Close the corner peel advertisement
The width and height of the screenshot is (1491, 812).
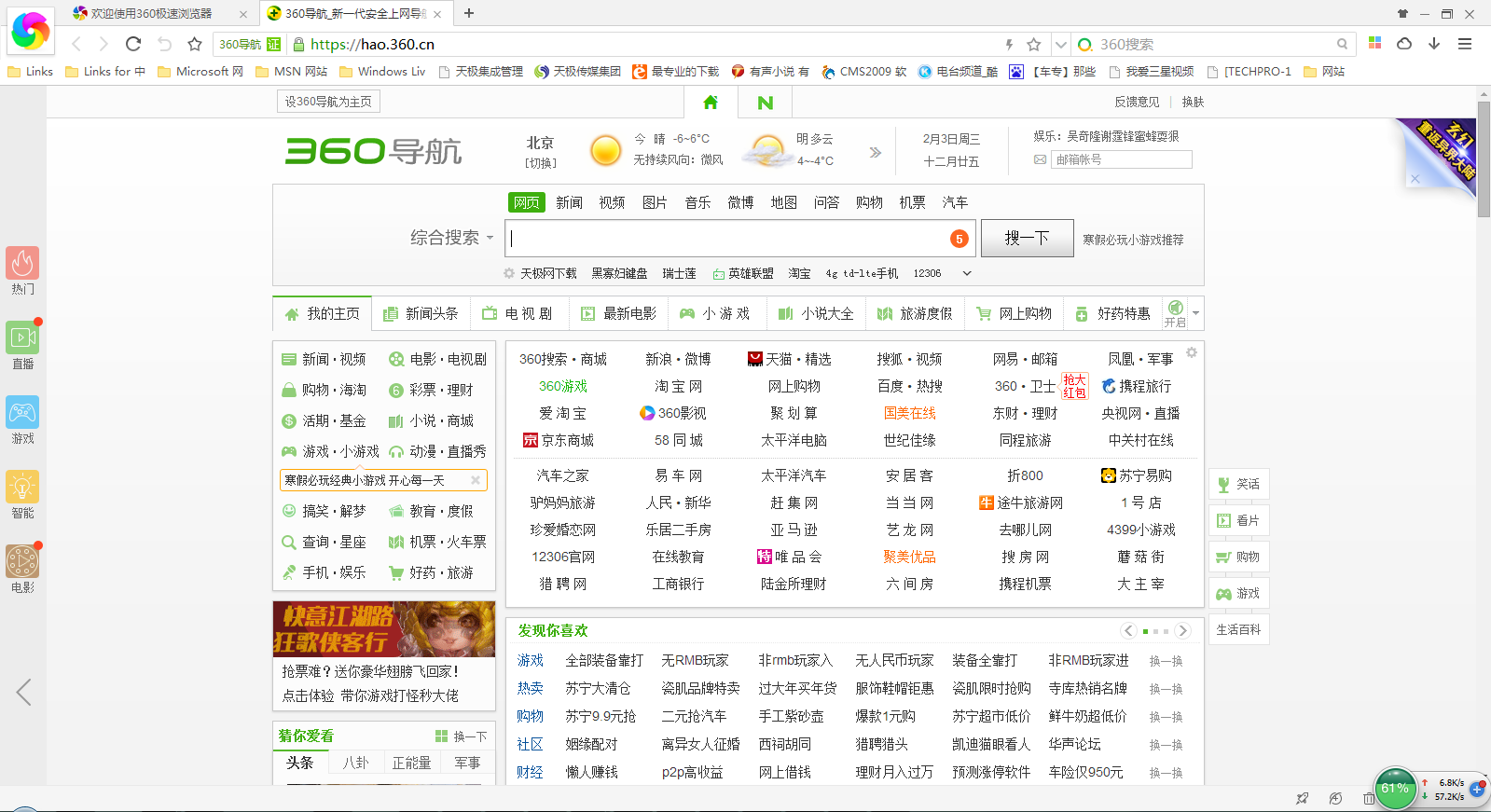pyautogui.click(x=1415, y=178)
